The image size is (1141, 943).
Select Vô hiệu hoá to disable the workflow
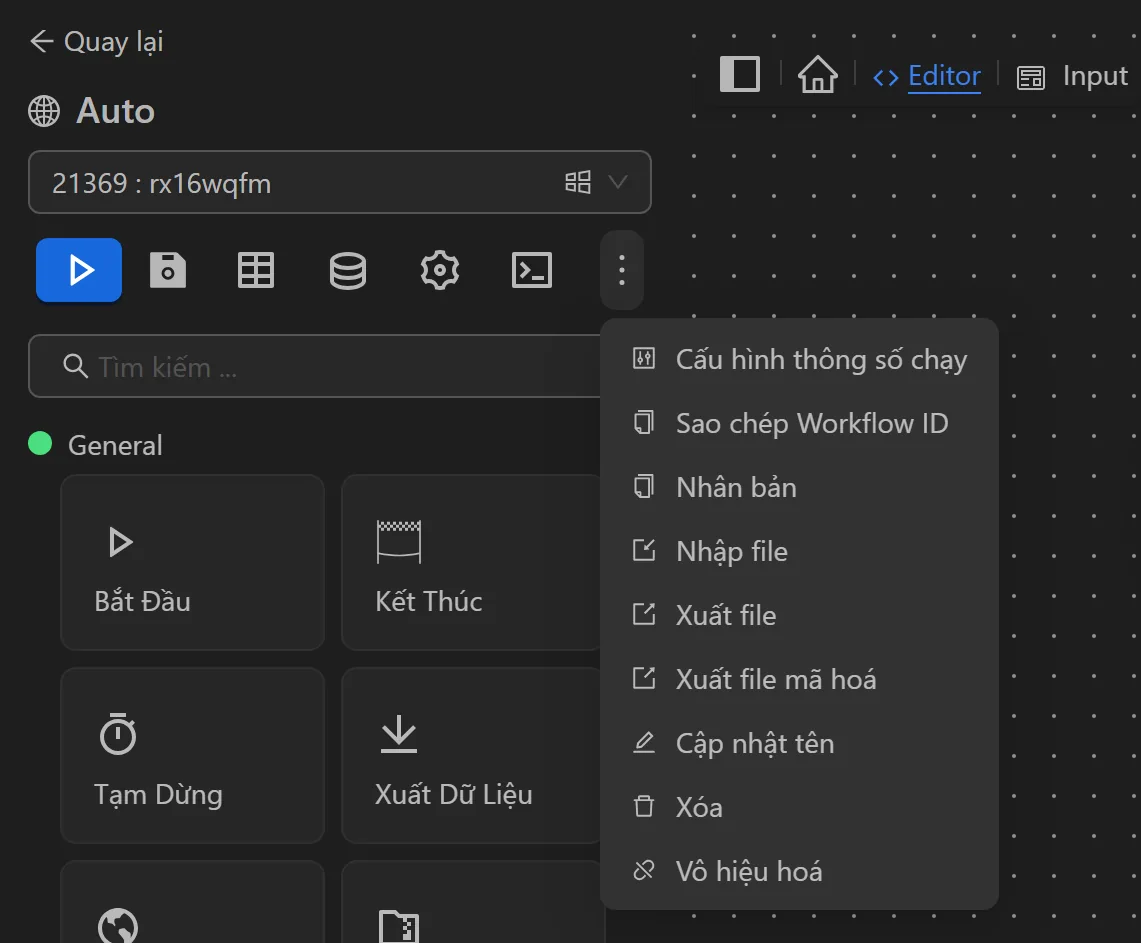click(748, 871)
